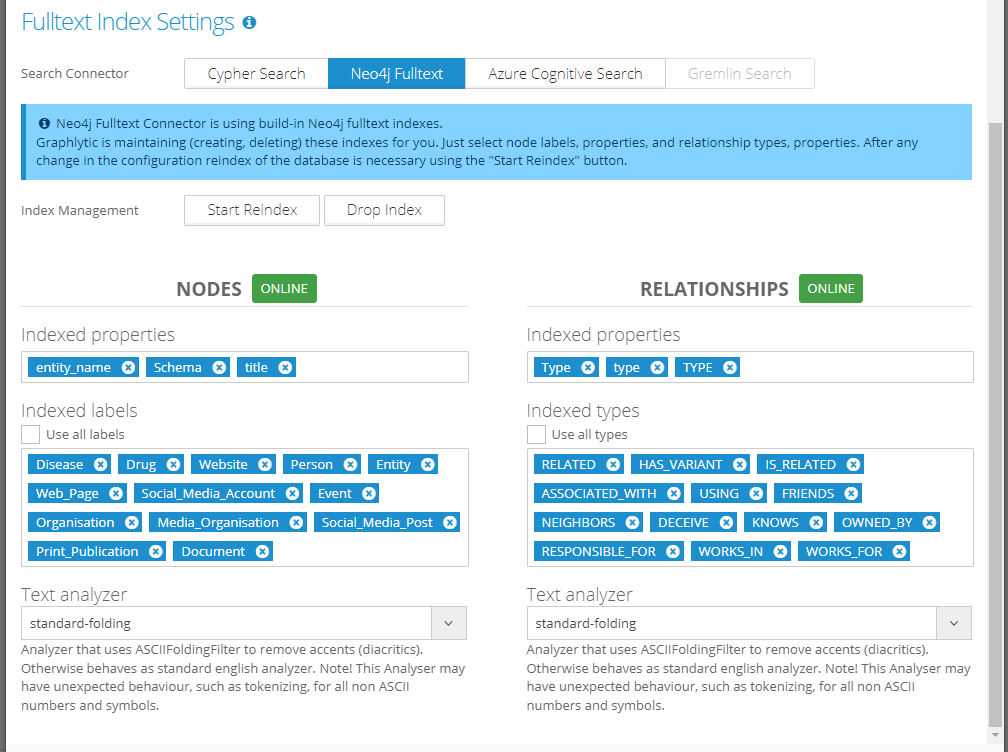This screenshot has height=752, width=1008.
Task: Select the Neo4j Fulltext connector tab
Action: pyautogui.click(x=397, y=74)
